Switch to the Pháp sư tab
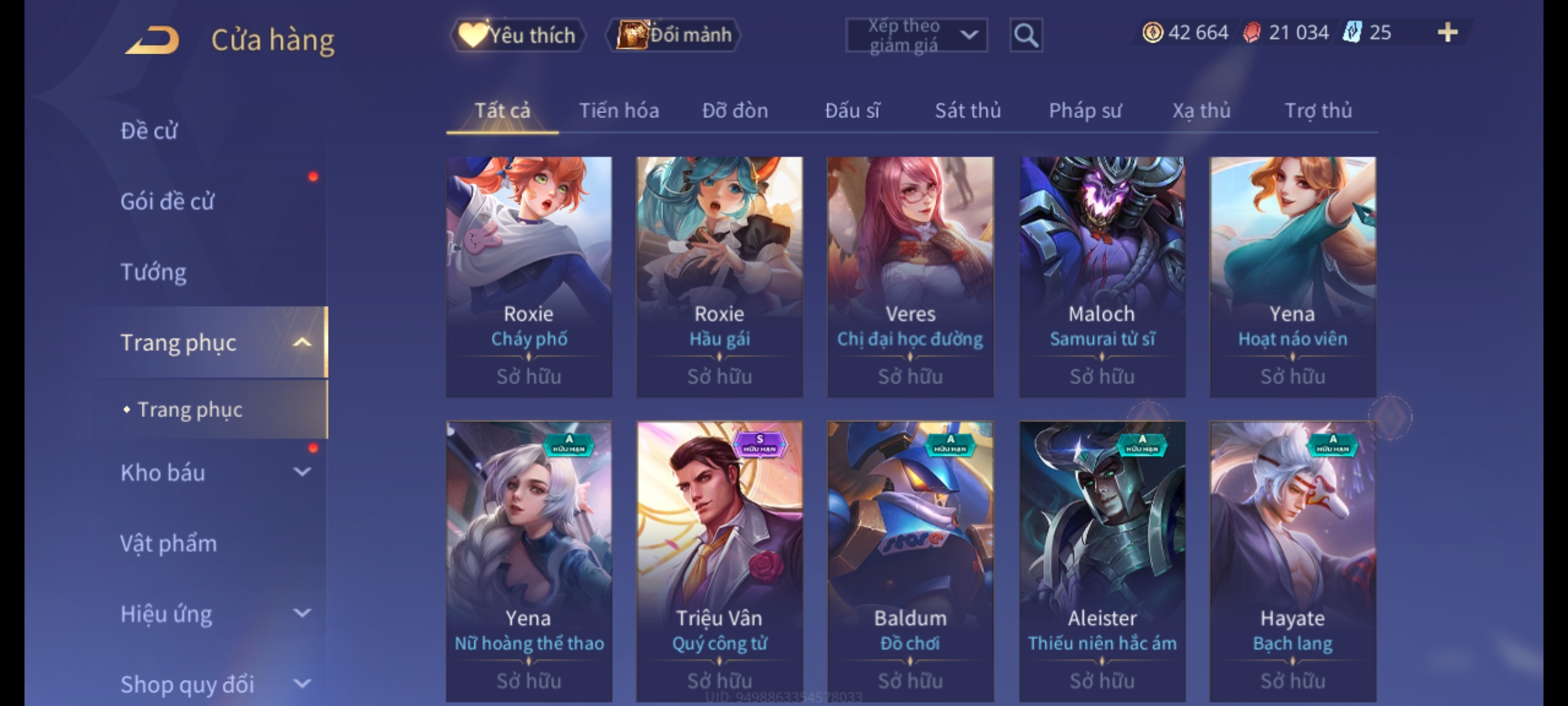 [1085, 110]
